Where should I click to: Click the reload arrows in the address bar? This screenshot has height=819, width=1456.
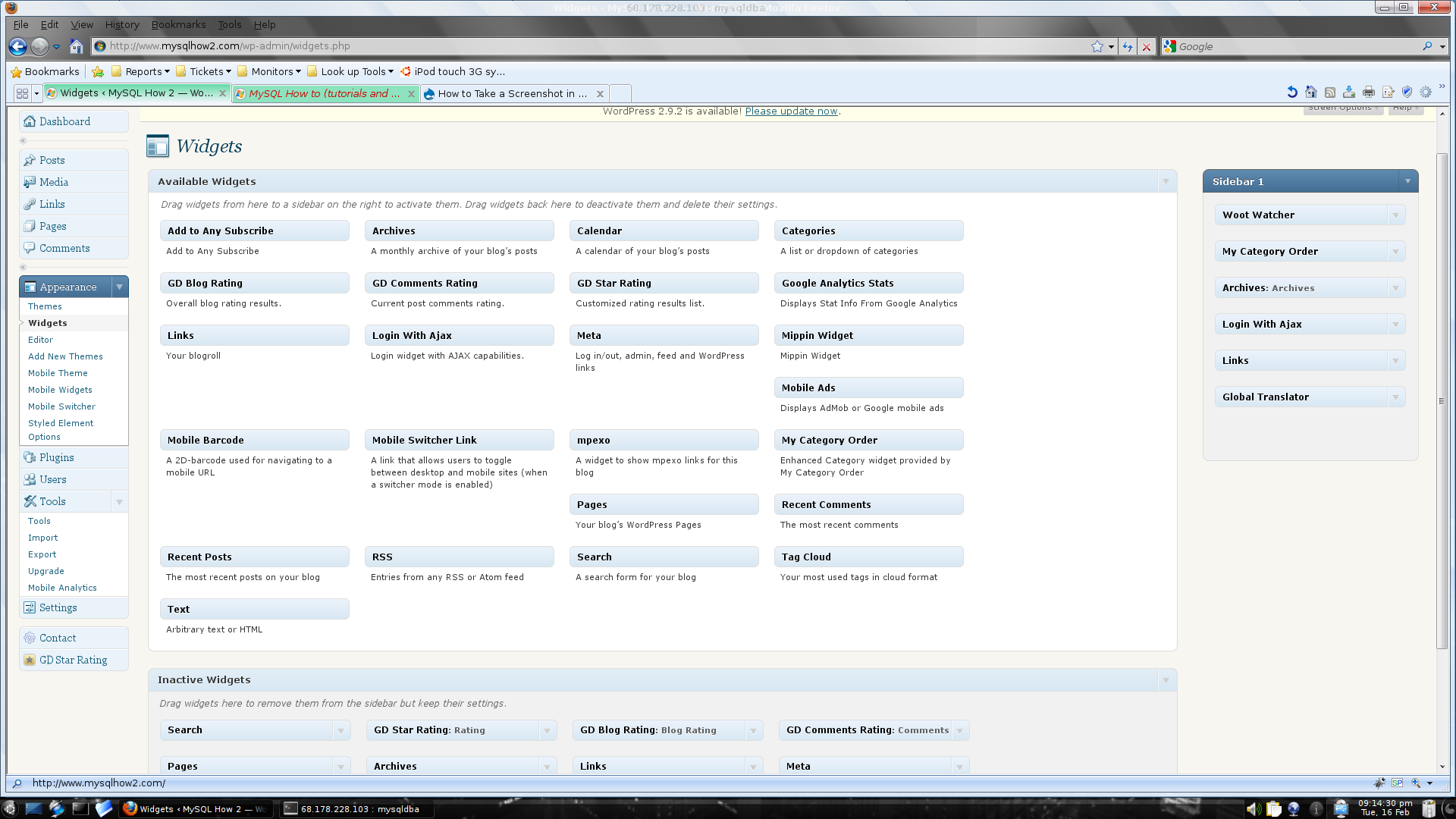1128,46
